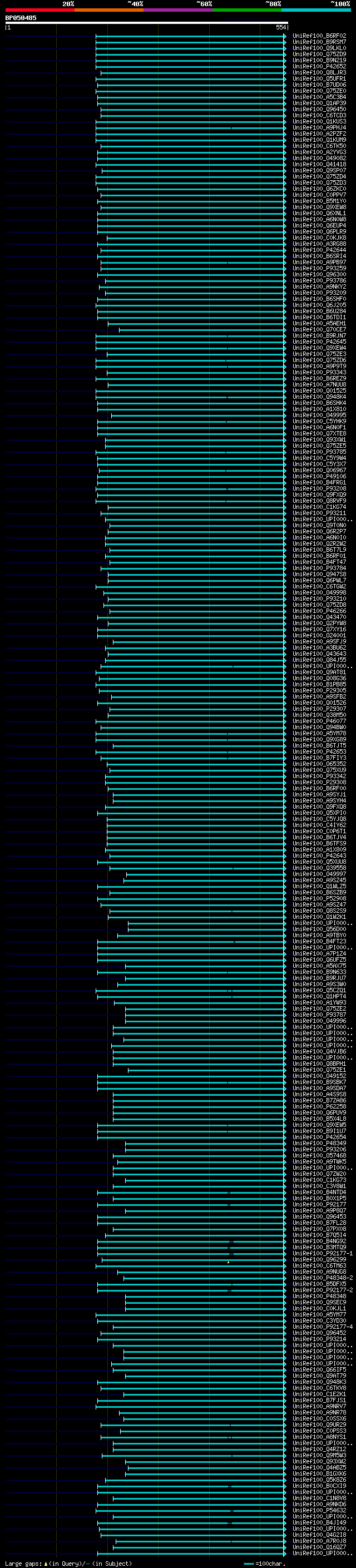Select the BP050485 query title
The width and height of the screenshot is (356, 1568).
tap(21, 18)
